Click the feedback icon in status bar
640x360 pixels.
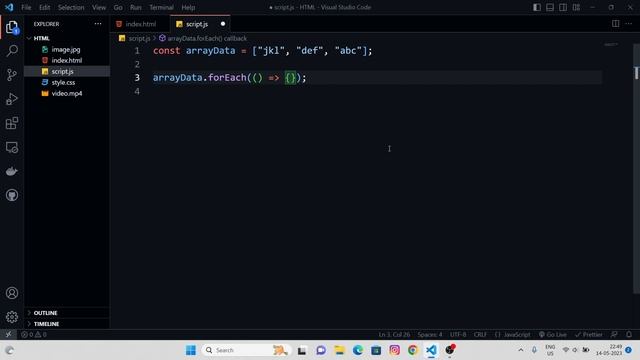point(614,334)
